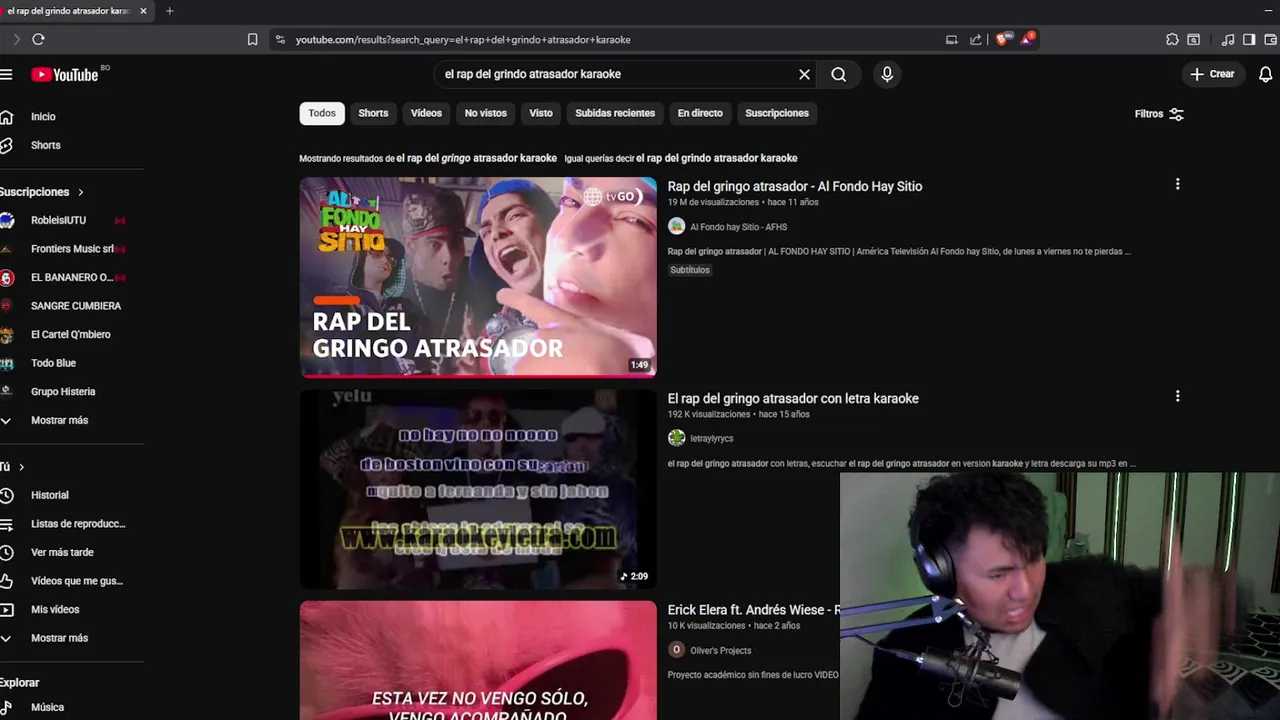Click the search query input field
The height and width of the screenshot is (720, 1280).
coord(616,74)
